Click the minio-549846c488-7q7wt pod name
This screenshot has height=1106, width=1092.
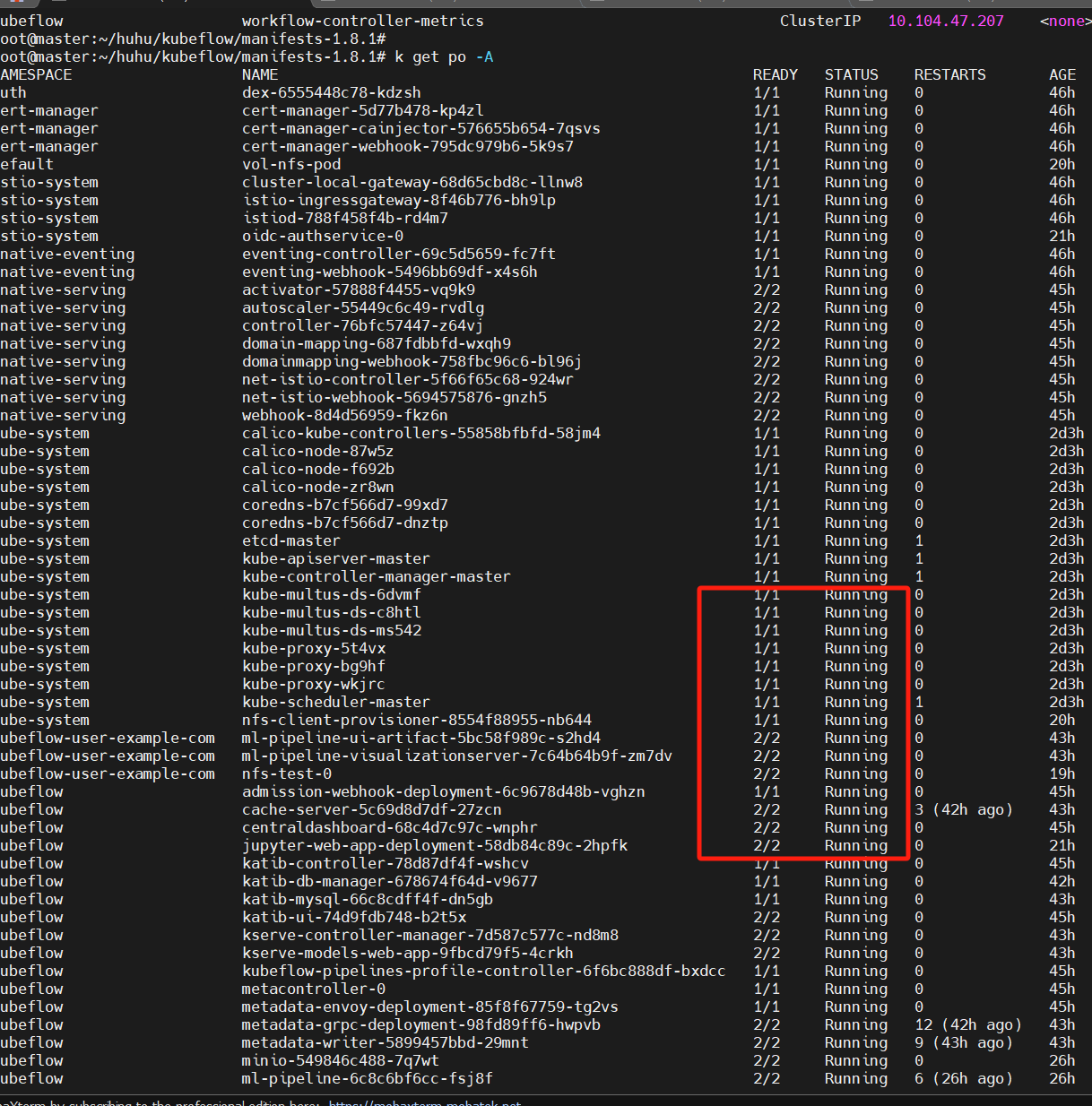click(x=341, y=1061)
